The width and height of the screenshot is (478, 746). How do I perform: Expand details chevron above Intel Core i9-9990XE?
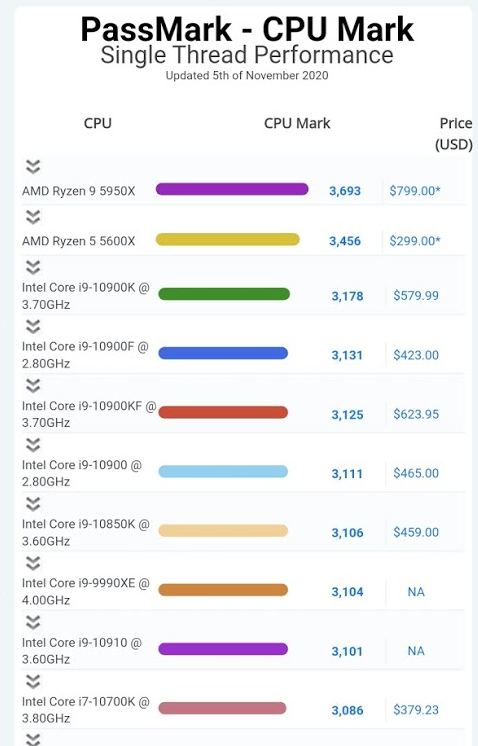pyautogui.click(x=33, y=563)
